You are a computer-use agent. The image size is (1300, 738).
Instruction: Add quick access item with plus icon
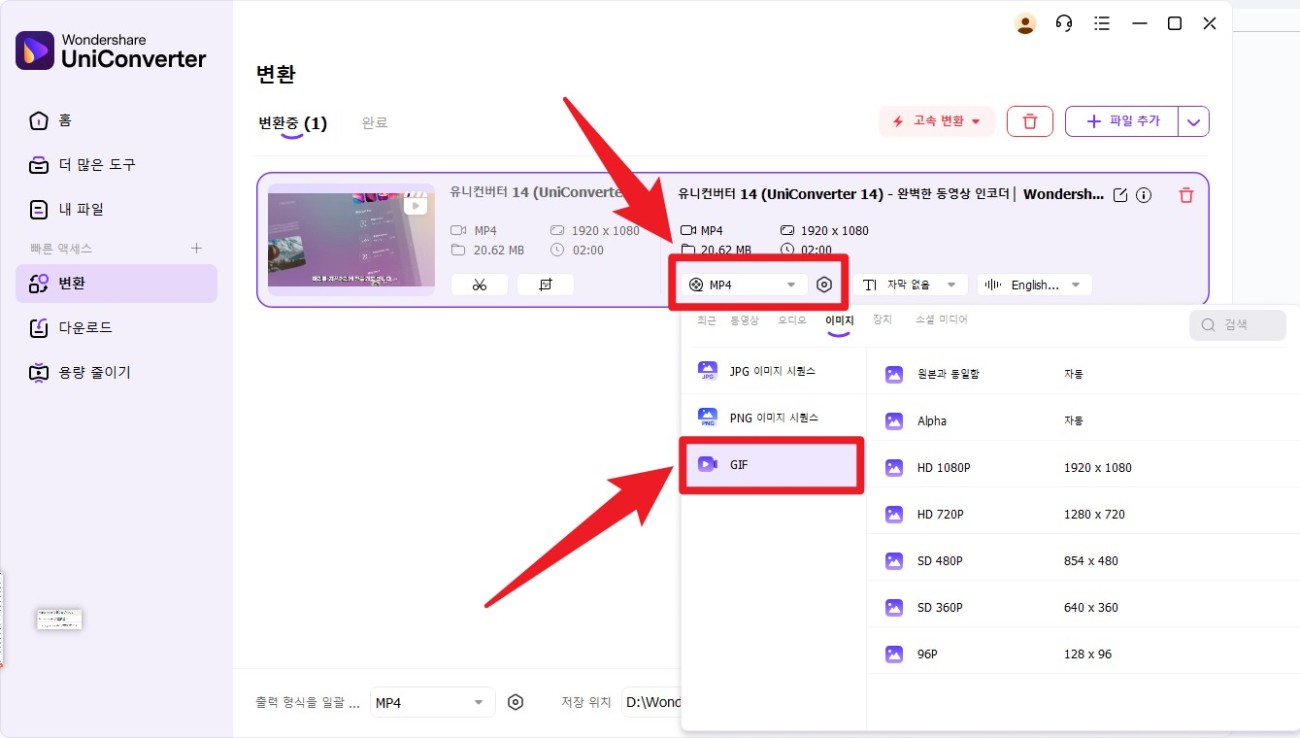[197, 248]
